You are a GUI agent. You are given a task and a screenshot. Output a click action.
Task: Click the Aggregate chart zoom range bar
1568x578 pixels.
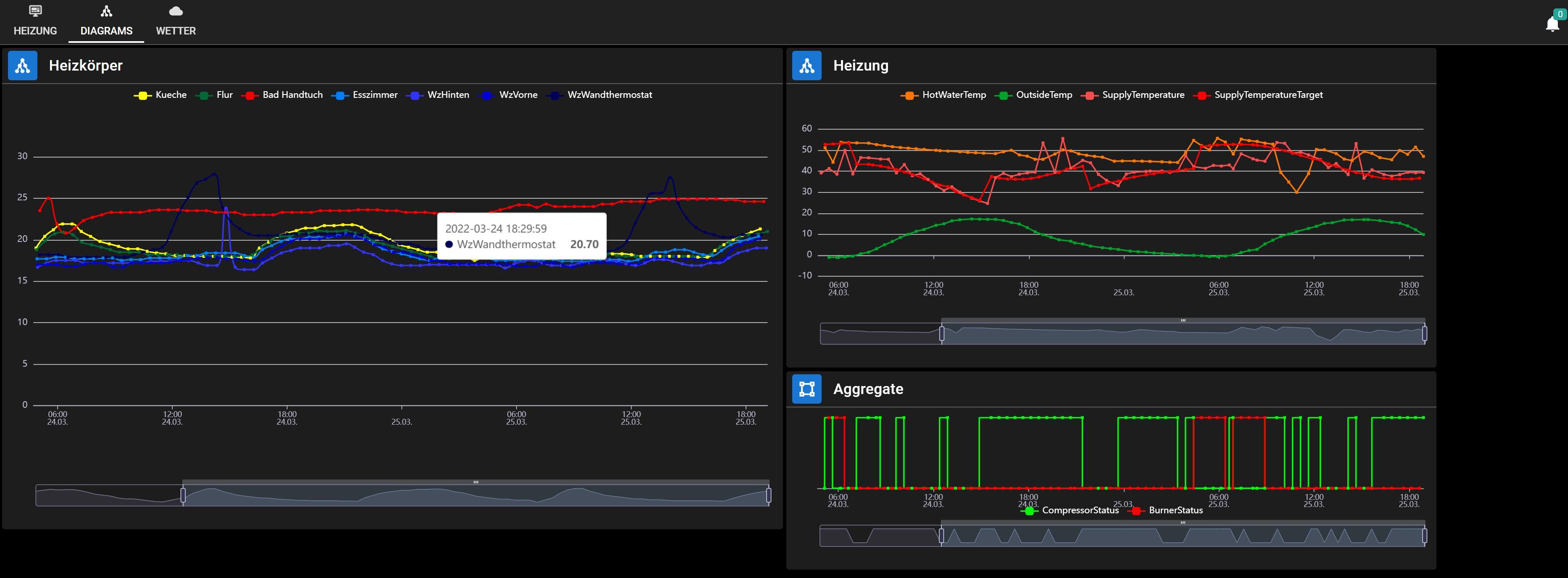[1183, 536]
